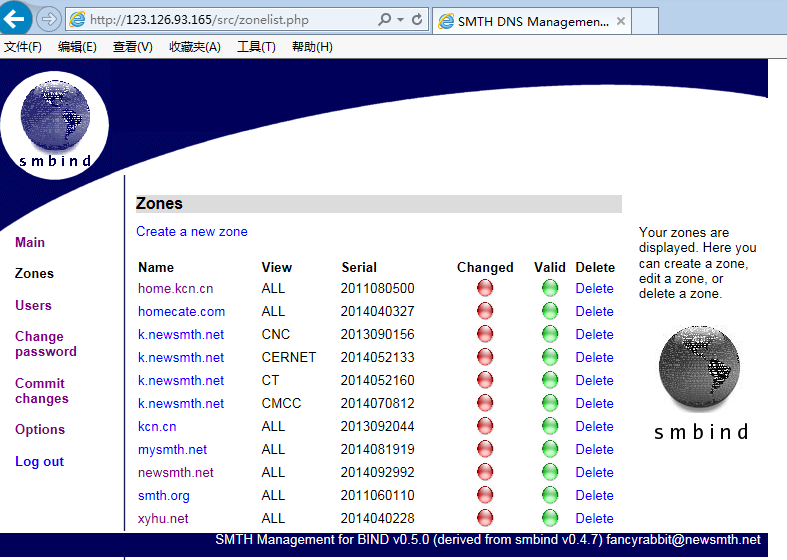Click green Valid indicator for homecate.com
The width and height of the screenshot is (787, 560).
pyautogui.click(x=550, y=311)
